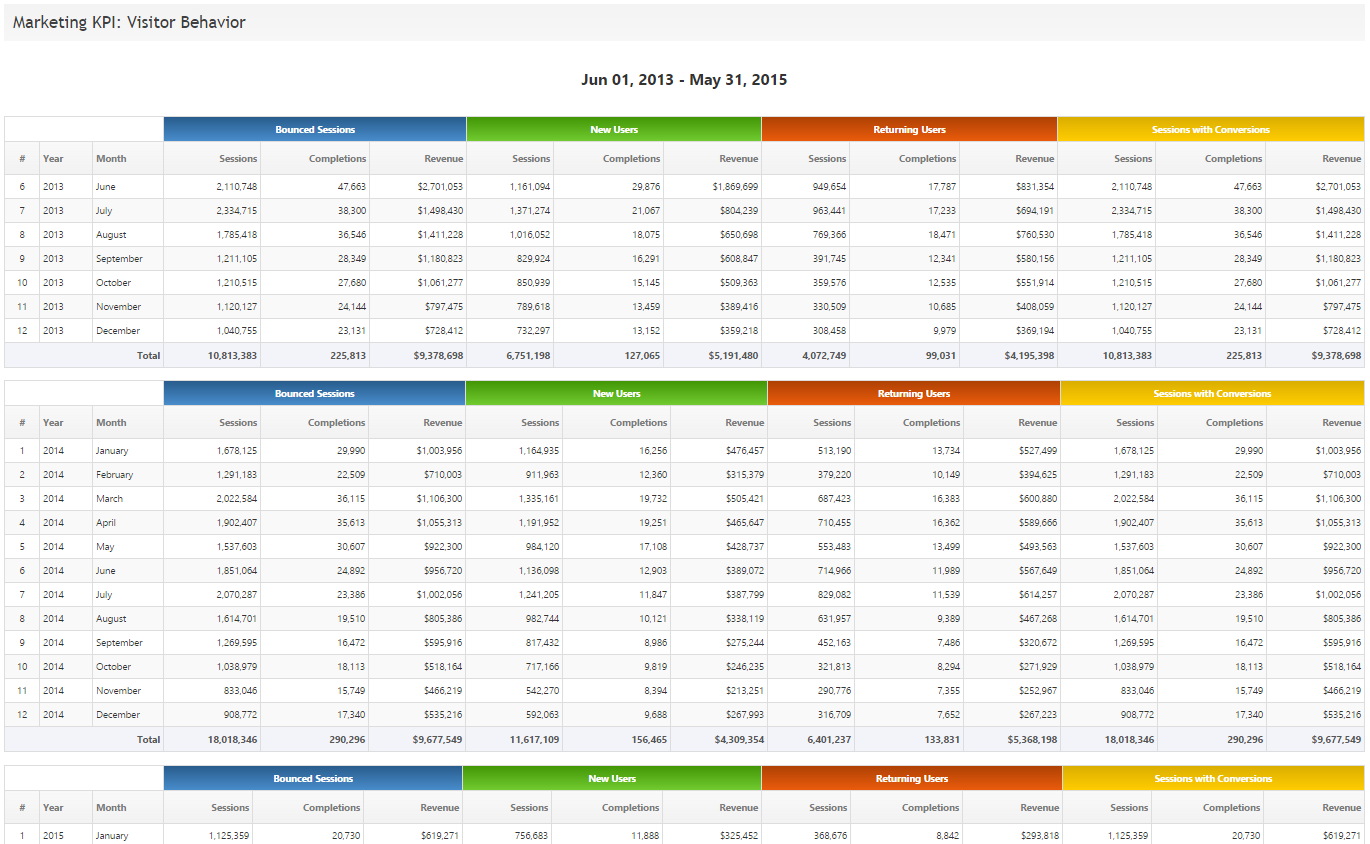
Task: Click the Marketing KPI: Visitor Behavior title
Action: click(129, 22)
